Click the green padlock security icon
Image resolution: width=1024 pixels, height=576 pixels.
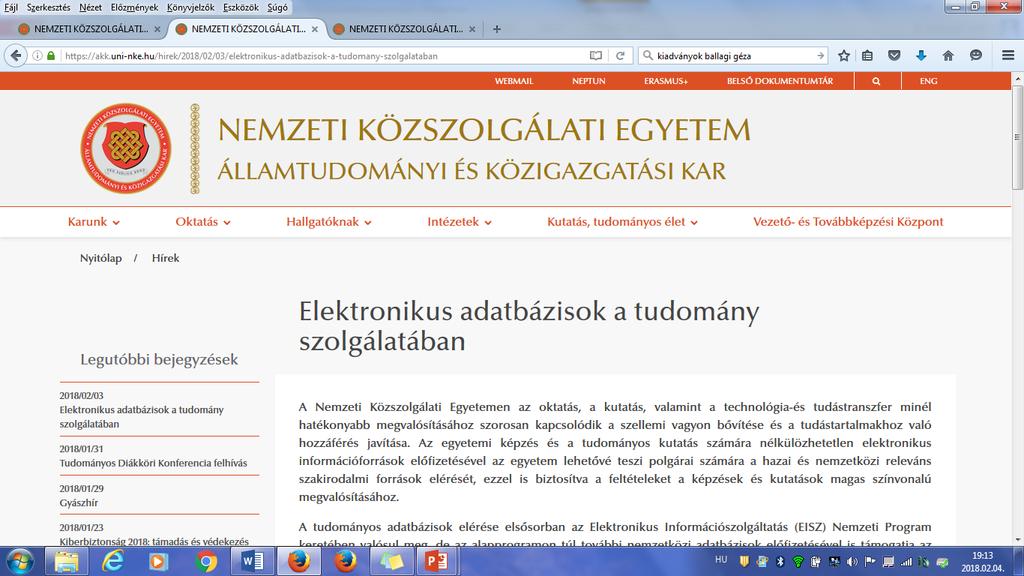(x=51, y=56)
